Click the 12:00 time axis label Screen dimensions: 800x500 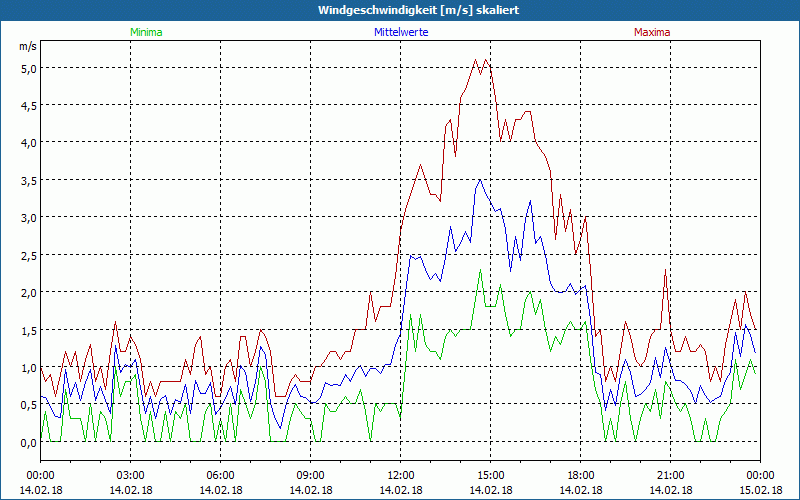click(401, 476)
